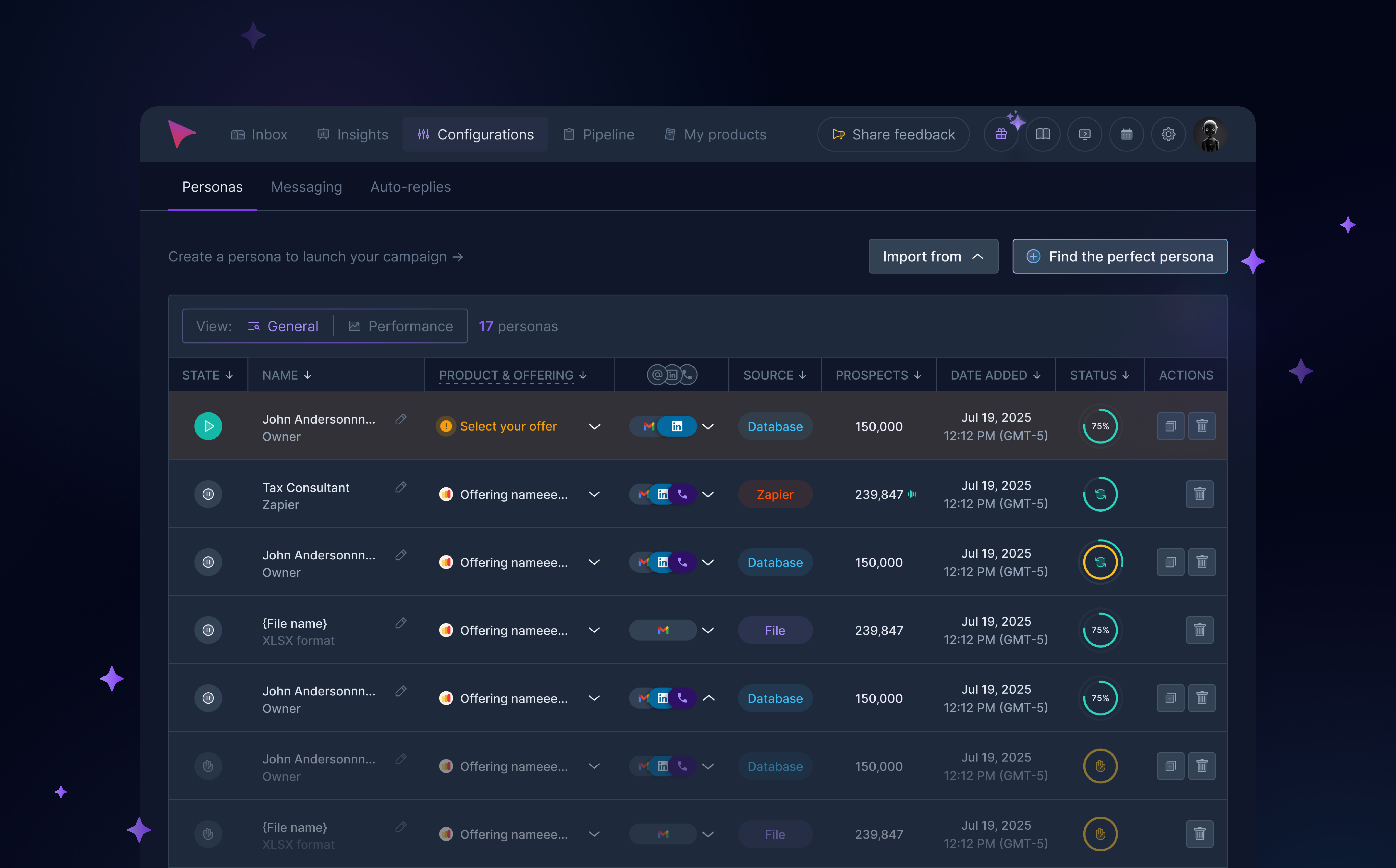Open the robot profile avatar

click(1210, 134)
